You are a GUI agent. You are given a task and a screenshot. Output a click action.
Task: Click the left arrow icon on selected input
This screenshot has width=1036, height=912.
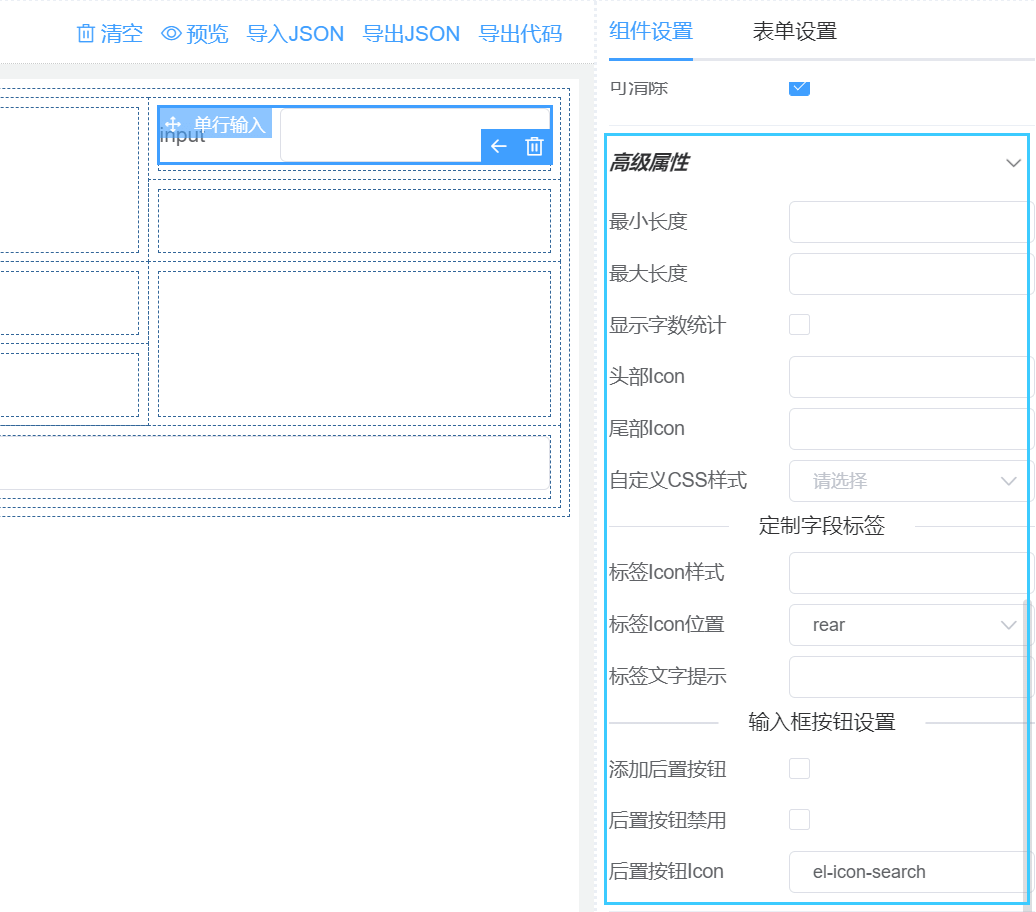498,146
